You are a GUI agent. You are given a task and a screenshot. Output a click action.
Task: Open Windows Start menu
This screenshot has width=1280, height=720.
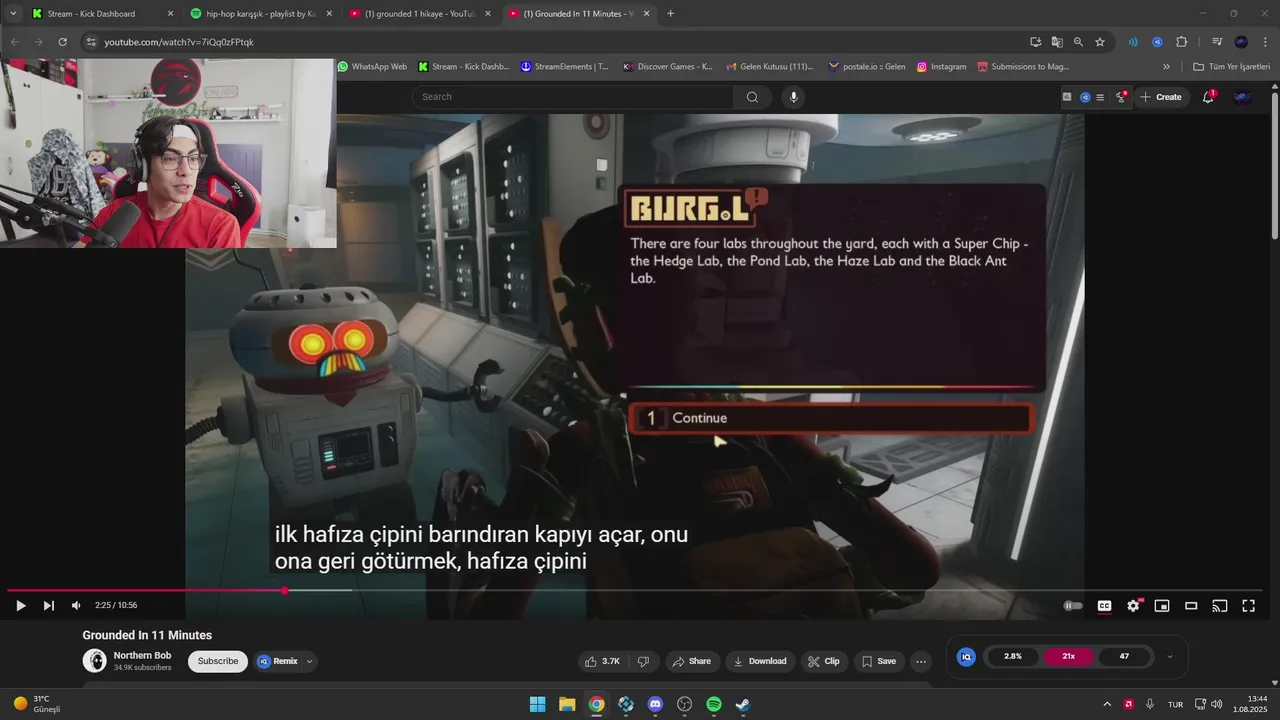(x=537, y=704)
